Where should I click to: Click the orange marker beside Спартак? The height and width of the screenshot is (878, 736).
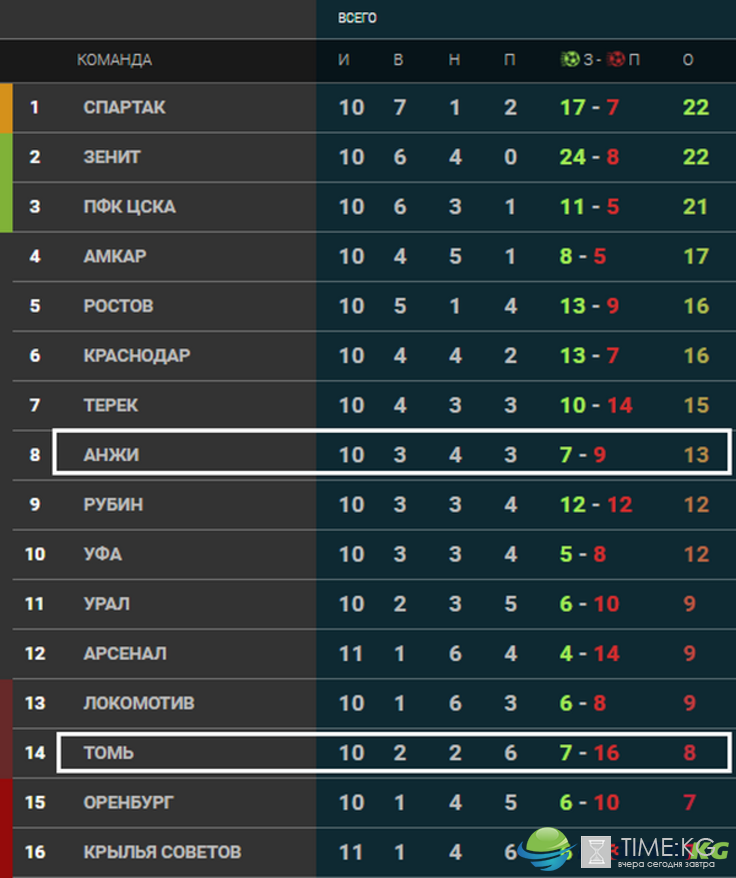coord(6,108)
